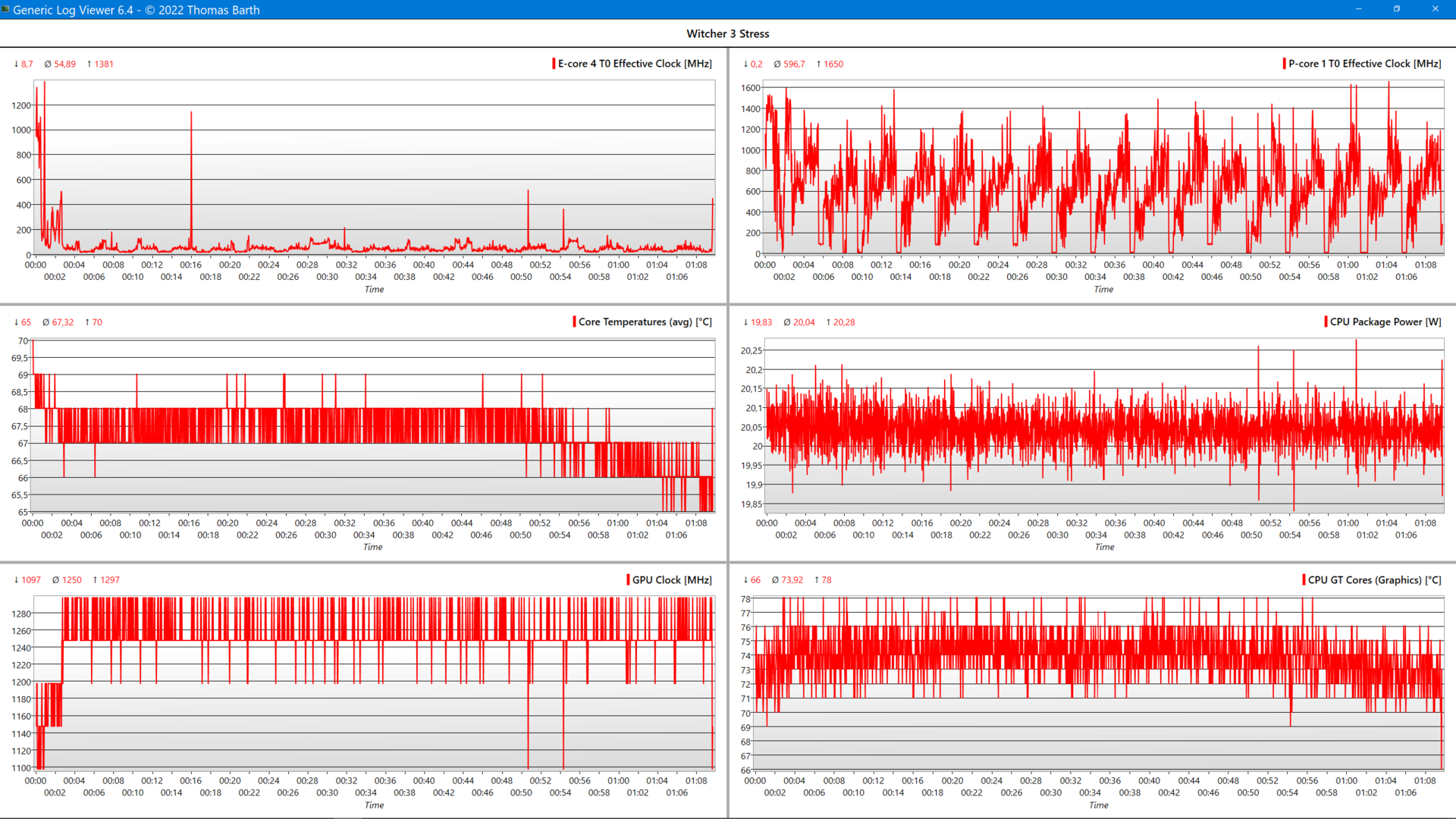Click the Generic Log Viewer app icon
The height and width of the screenshot is (819, 1456).
click(x=6, y=9)
